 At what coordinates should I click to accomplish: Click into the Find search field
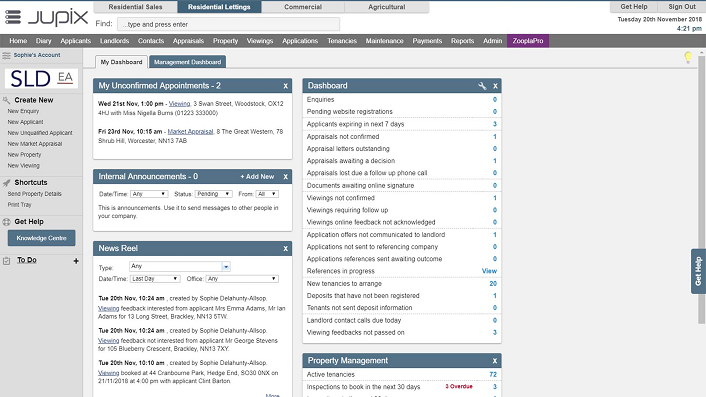pyautogui.click(x=228, y=24)
